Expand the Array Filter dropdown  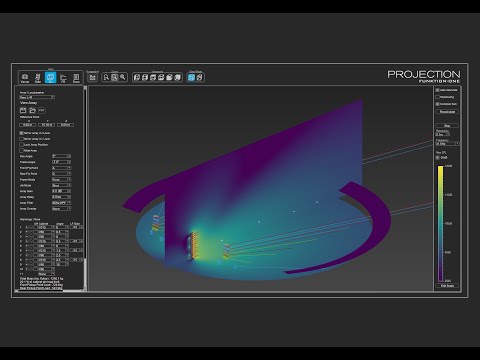click(x=62, y=203)
